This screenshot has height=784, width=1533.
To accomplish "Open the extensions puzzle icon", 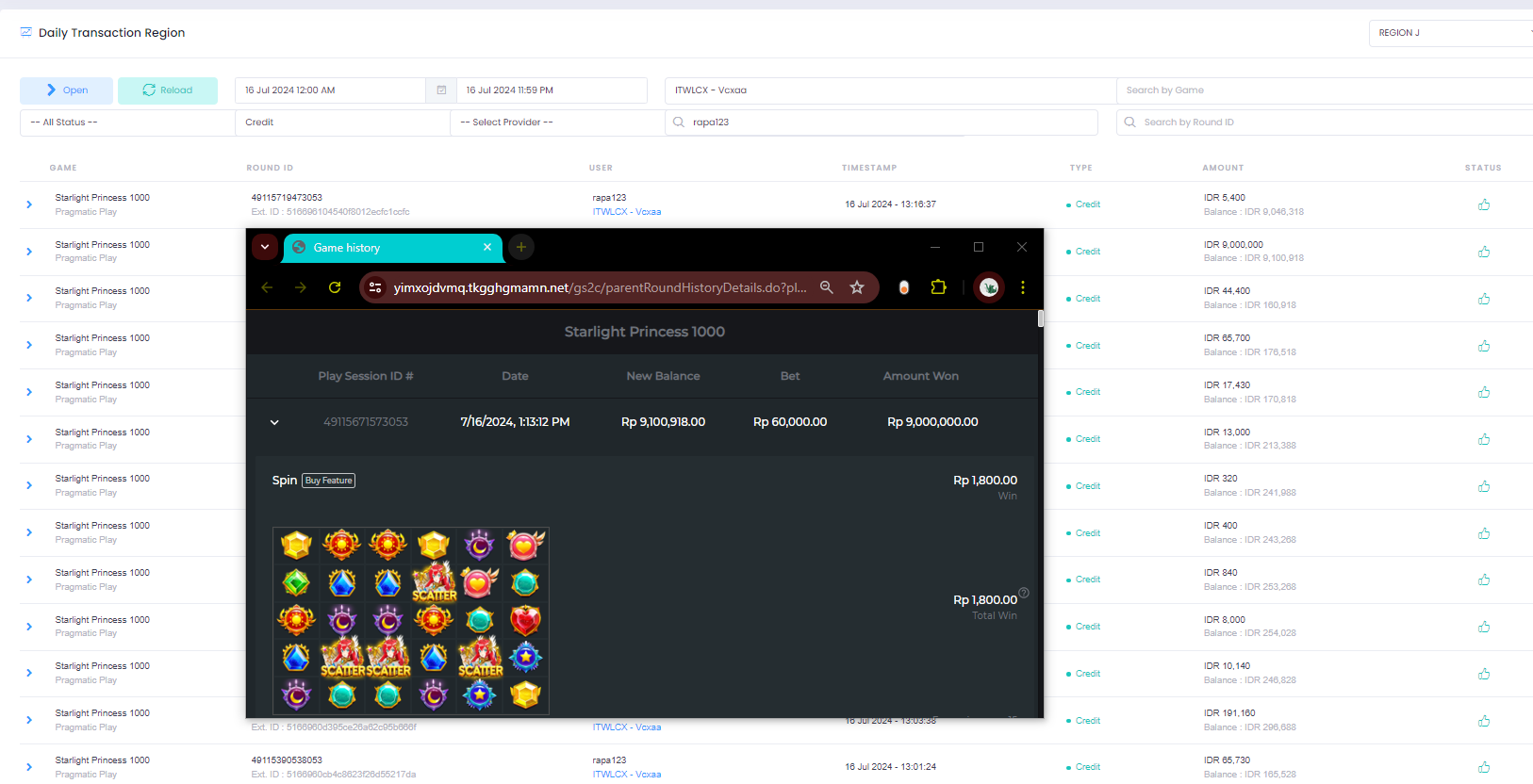I will (x=938, y=287).
